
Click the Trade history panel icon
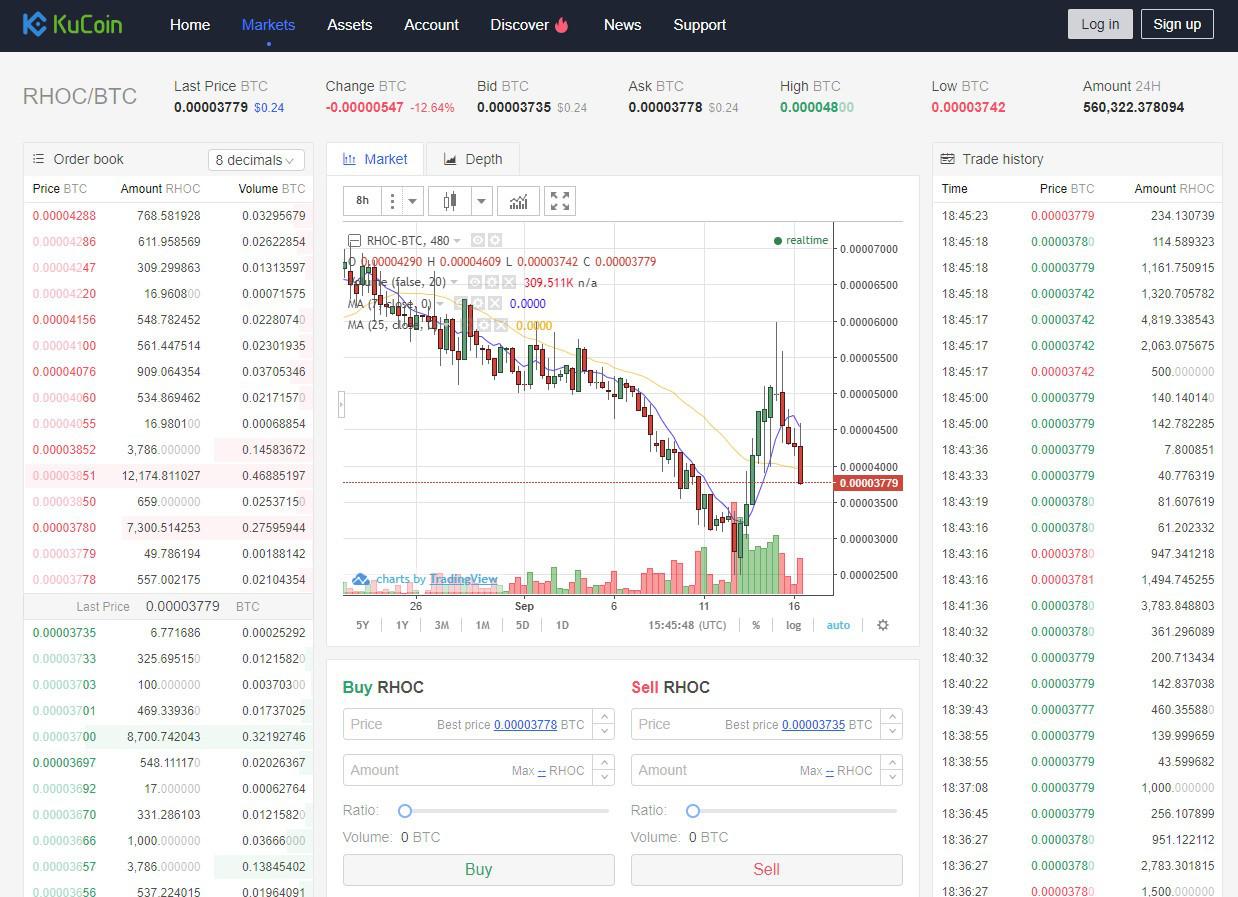947,159
